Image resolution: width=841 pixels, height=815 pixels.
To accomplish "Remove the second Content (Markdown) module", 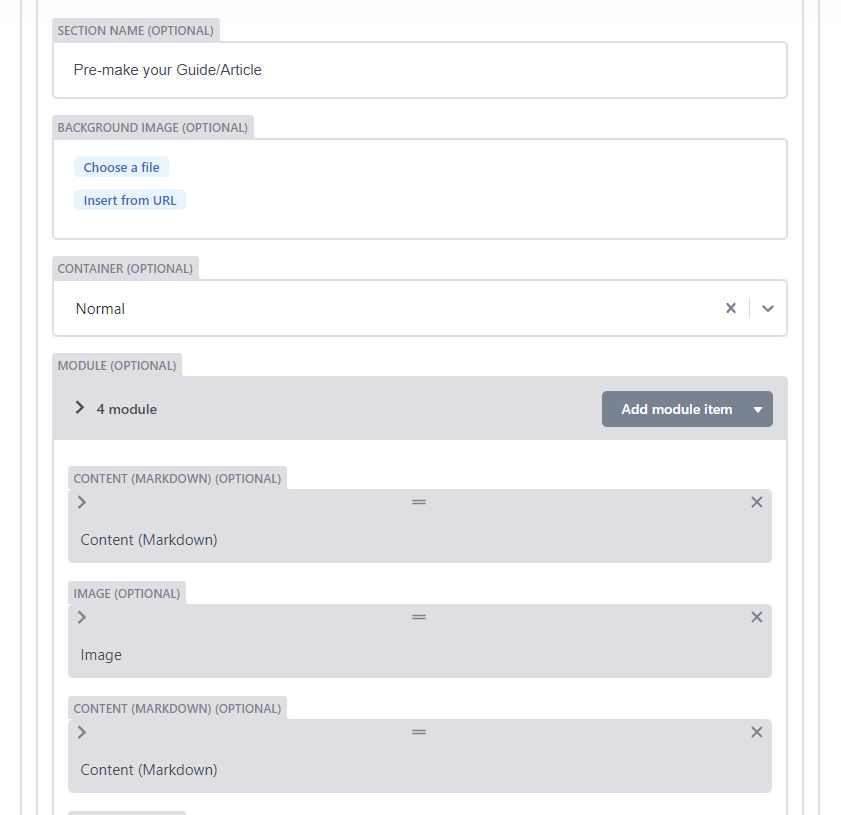I will click(756, 732).
